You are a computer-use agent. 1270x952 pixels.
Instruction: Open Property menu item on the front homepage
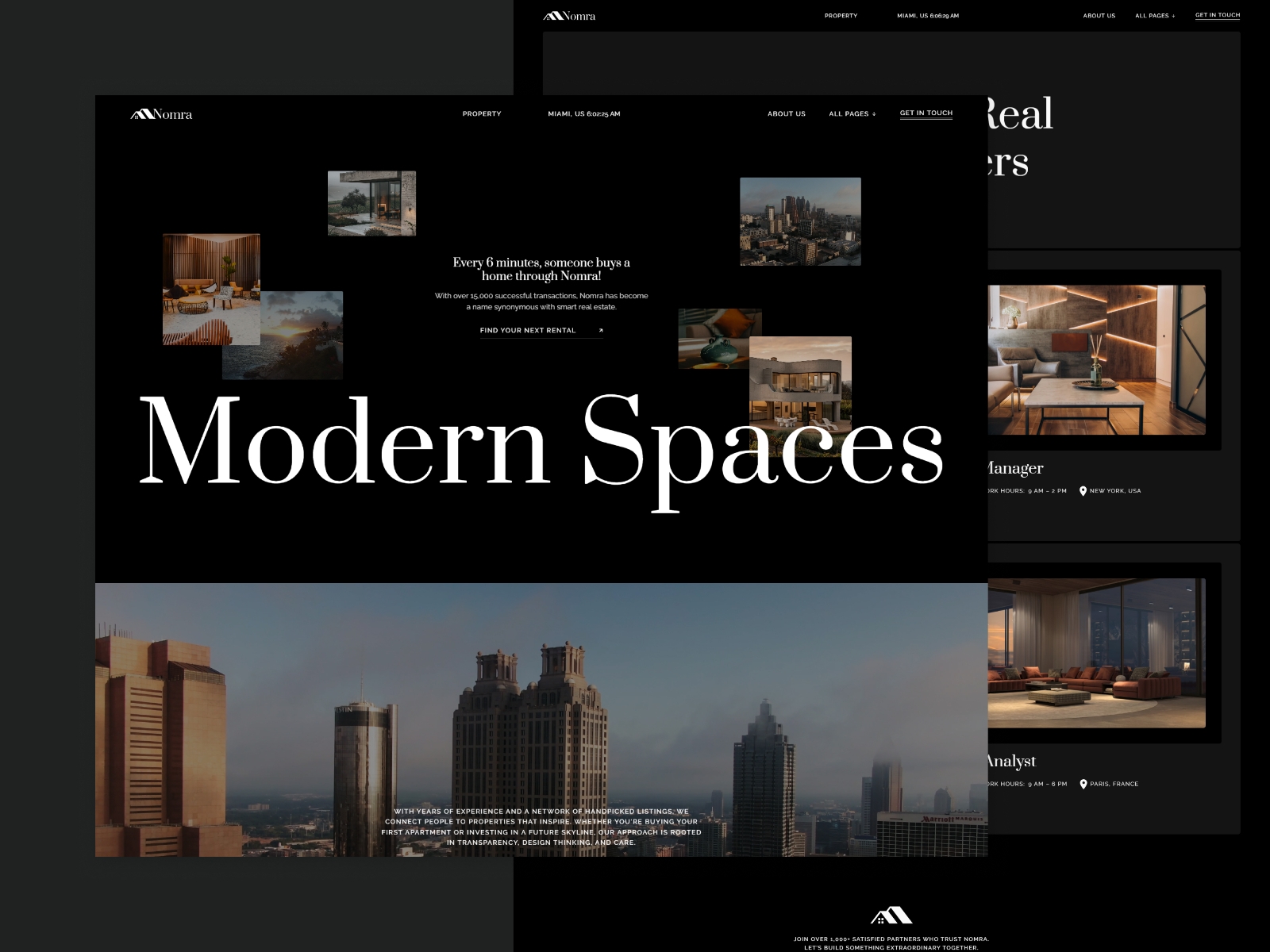482,114
